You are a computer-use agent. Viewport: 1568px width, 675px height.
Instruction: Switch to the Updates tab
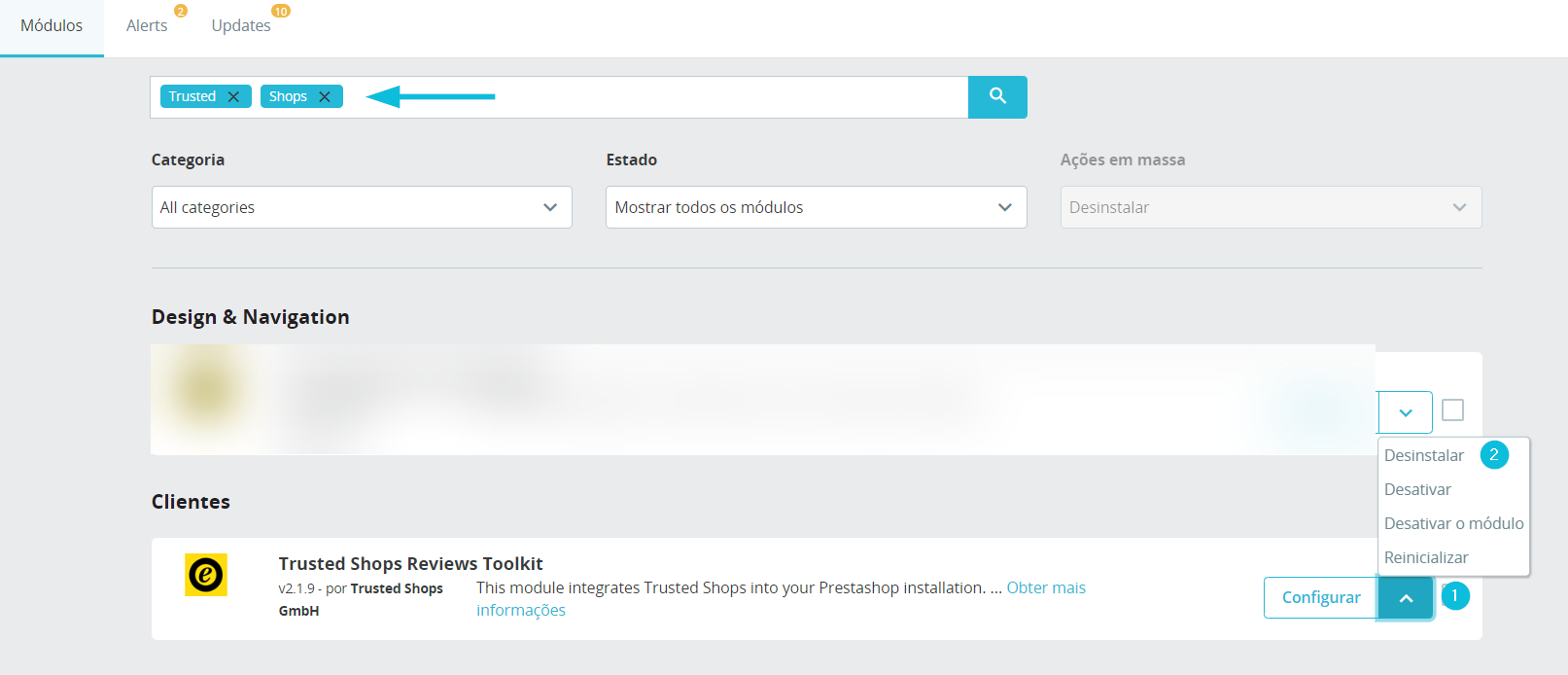pyautogui.click(x=241, y=25)
